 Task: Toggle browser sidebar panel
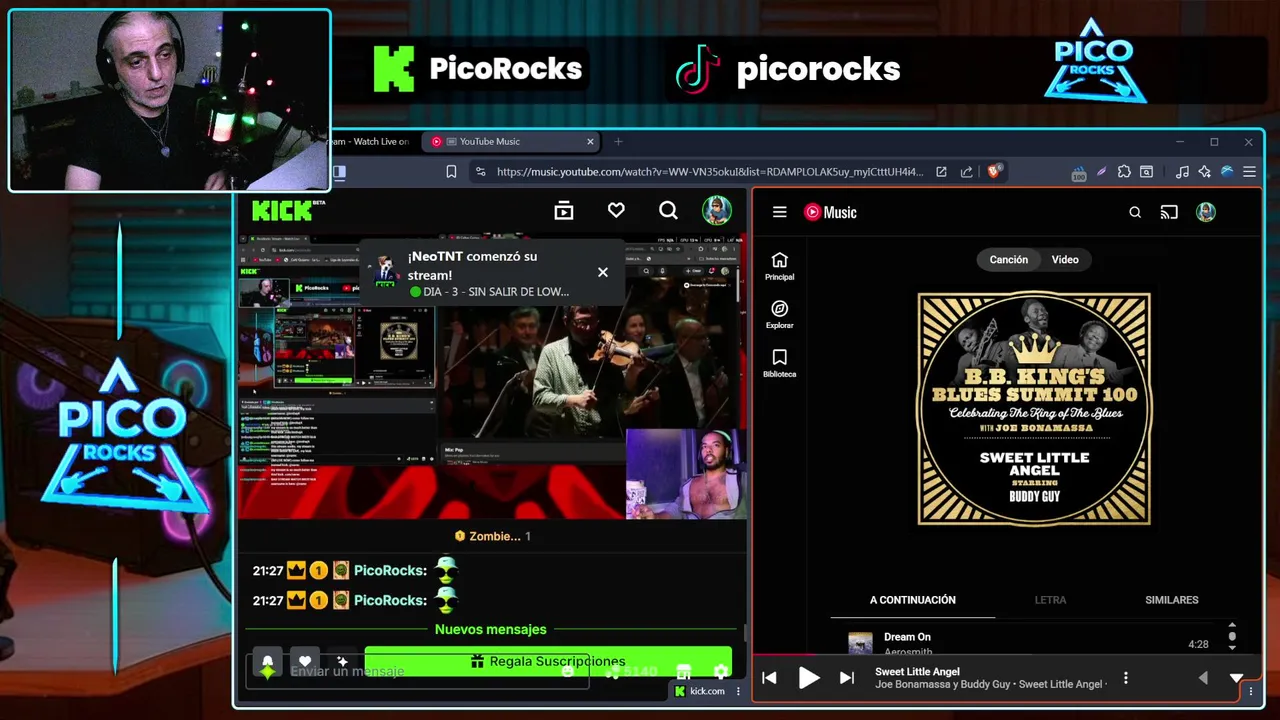coord(339,172)
